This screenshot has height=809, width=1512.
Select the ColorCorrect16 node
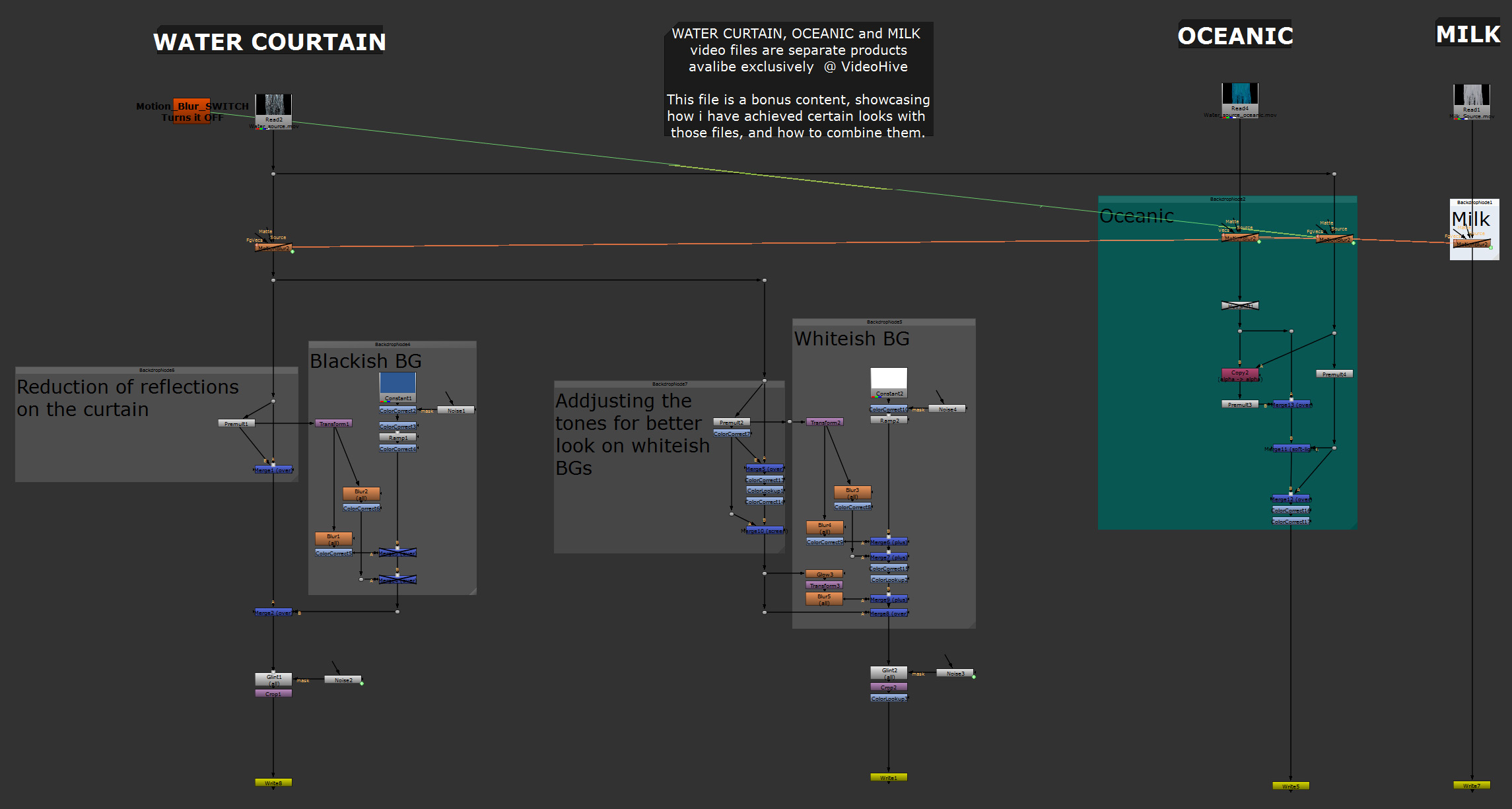click(1291, 510)
